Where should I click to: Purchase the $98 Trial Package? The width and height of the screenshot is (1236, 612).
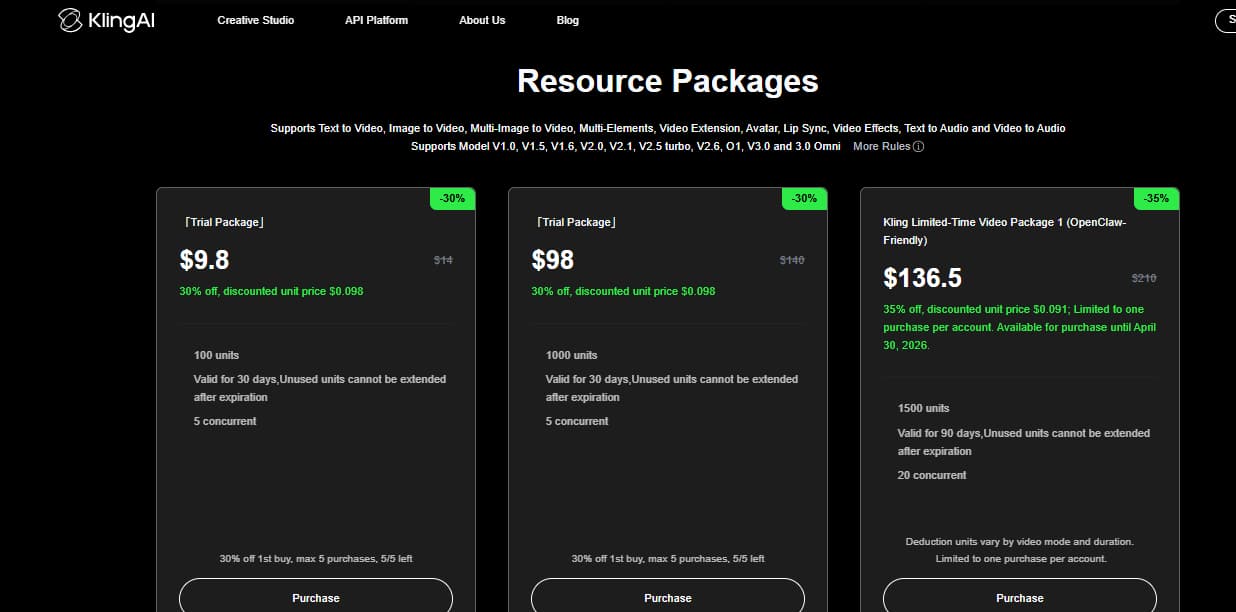click(x=668, y=597)
